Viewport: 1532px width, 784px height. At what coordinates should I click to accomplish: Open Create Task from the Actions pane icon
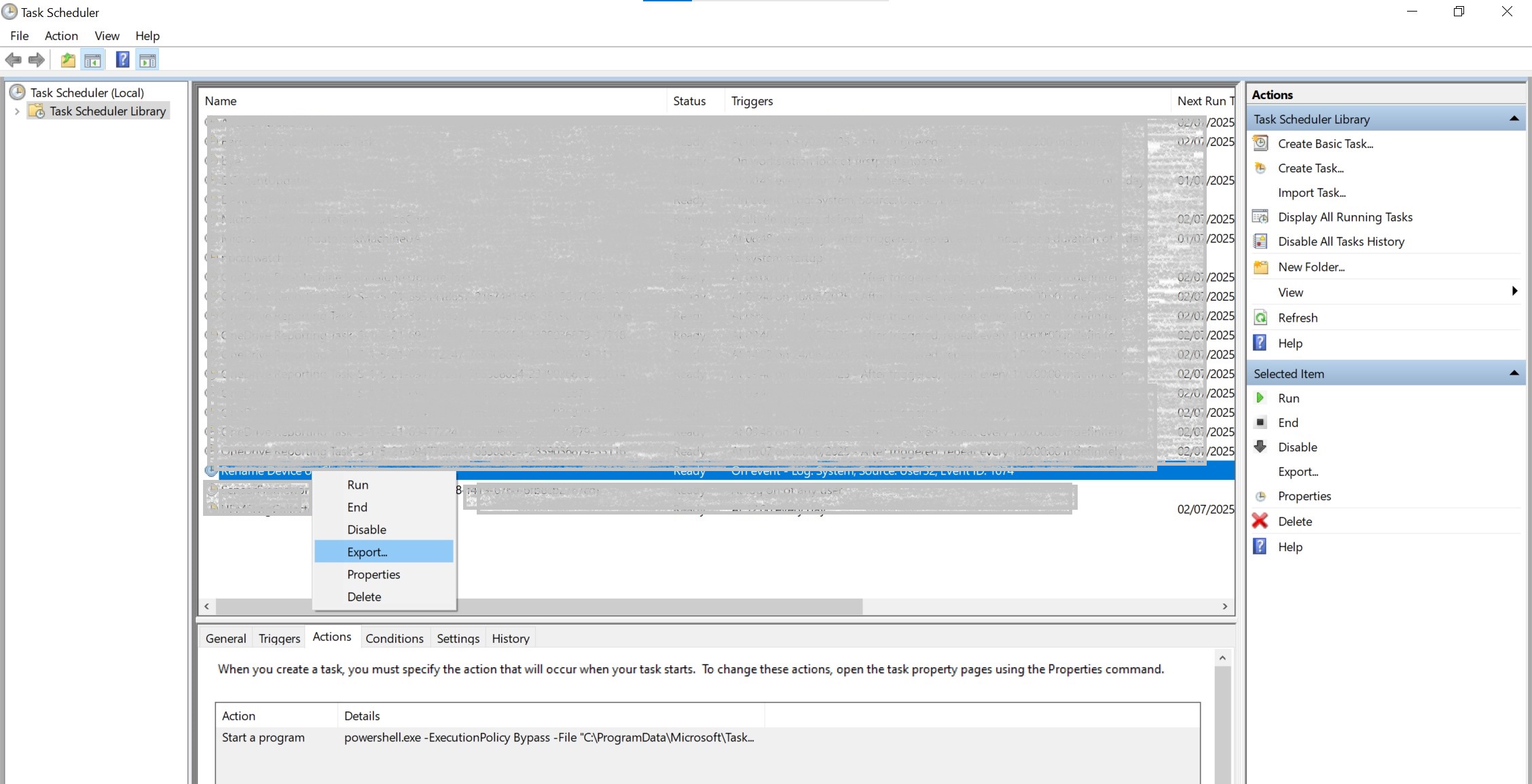(1261, 168)
